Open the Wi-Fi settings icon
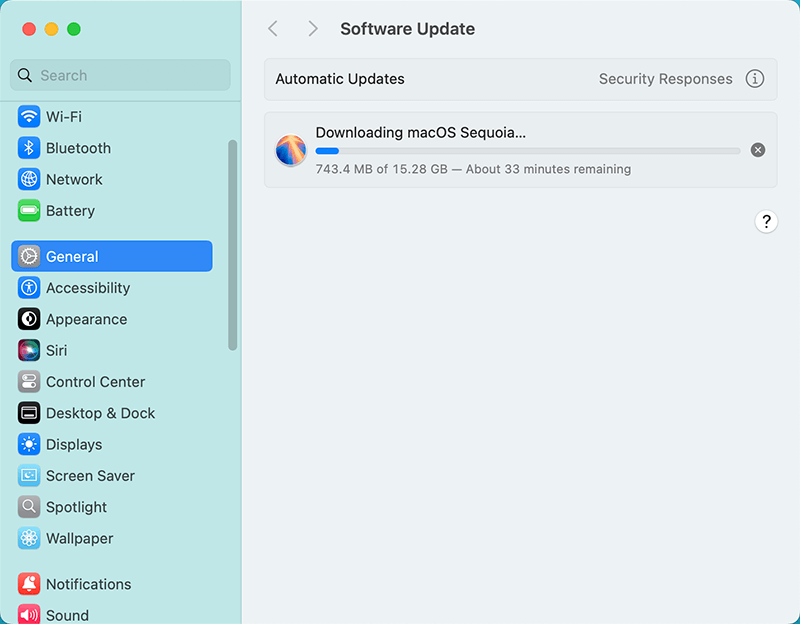 click(28, 117)
